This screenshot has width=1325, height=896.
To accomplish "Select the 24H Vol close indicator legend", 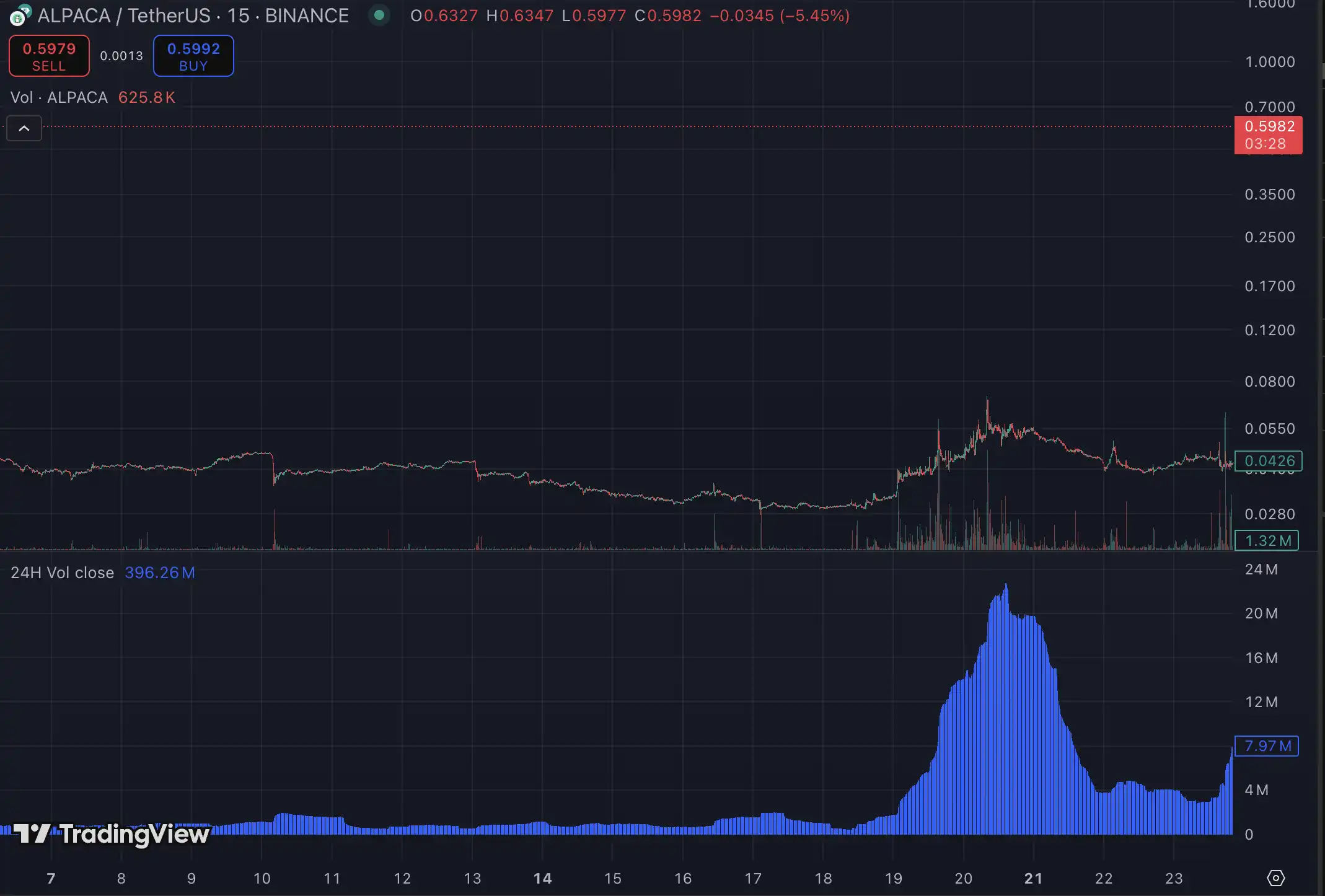I will pos(62,573).
